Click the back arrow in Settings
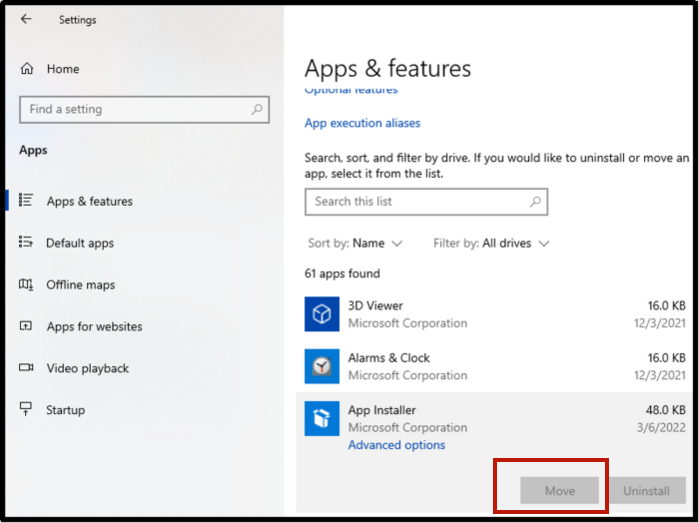Image resolution: width=699 pixels, height=523 pixels. pyautogui.click(x=26, y=19)
